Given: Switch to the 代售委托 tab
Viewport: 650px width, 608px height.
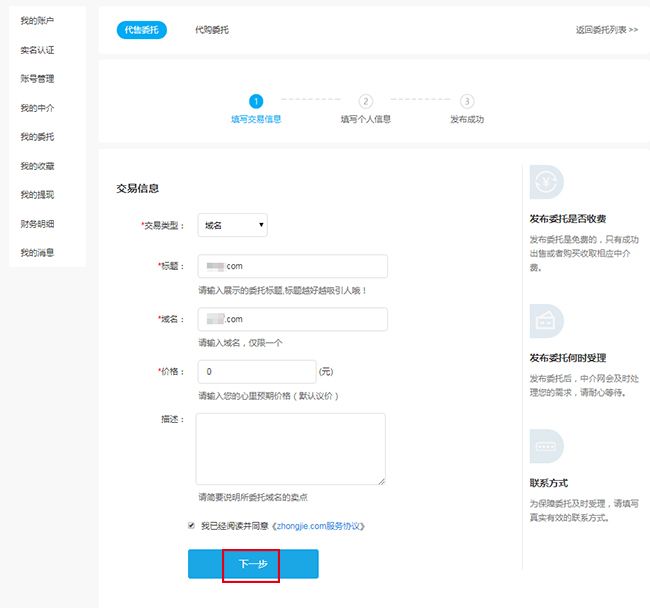Looking at the screenshot, I should click(x=141, y=30).
